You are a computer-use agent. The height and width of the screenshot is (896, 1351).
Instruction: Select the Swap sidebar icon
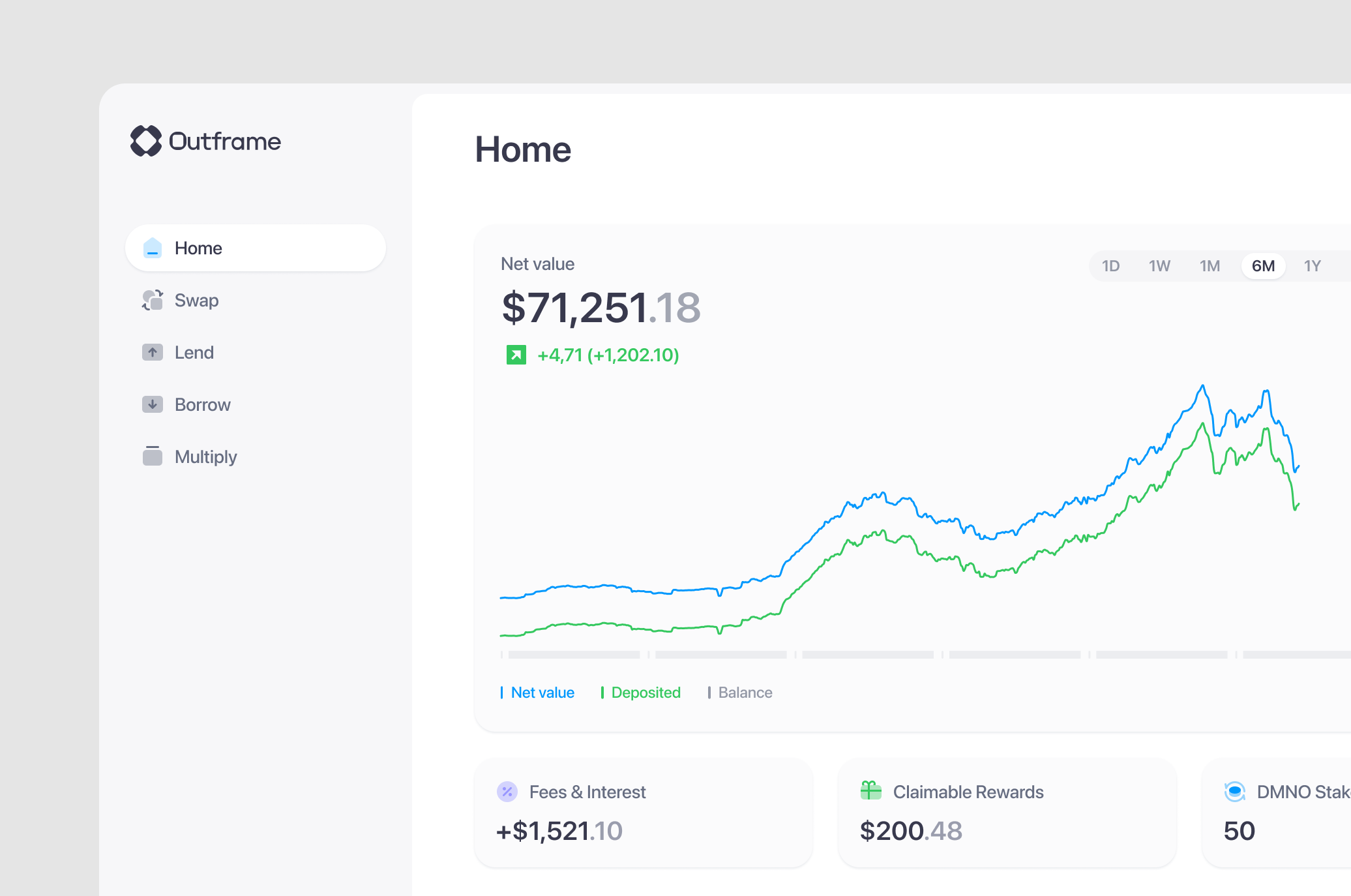(153, 300)
